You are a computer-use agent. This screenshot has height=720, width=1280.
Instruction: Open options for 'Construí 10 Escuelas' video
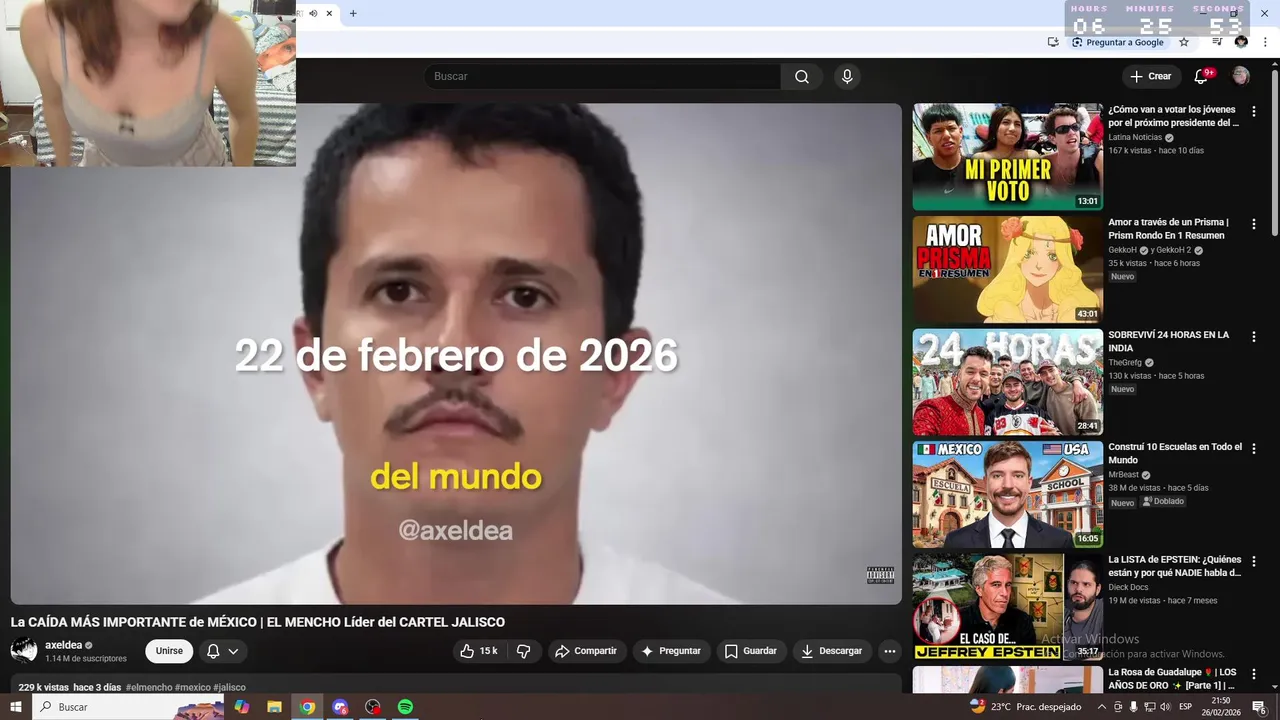(x=1254, y=449)
